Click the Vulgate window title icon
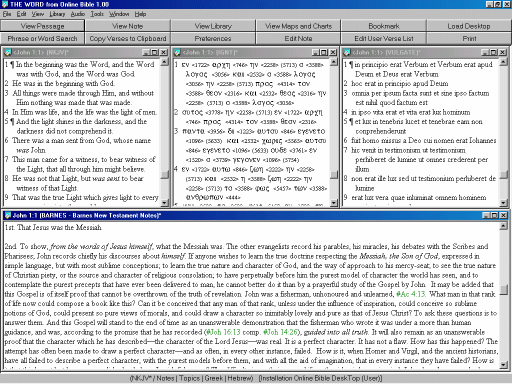Image resolution: width=512 pixels, height=384 pixels. [347, 53]
